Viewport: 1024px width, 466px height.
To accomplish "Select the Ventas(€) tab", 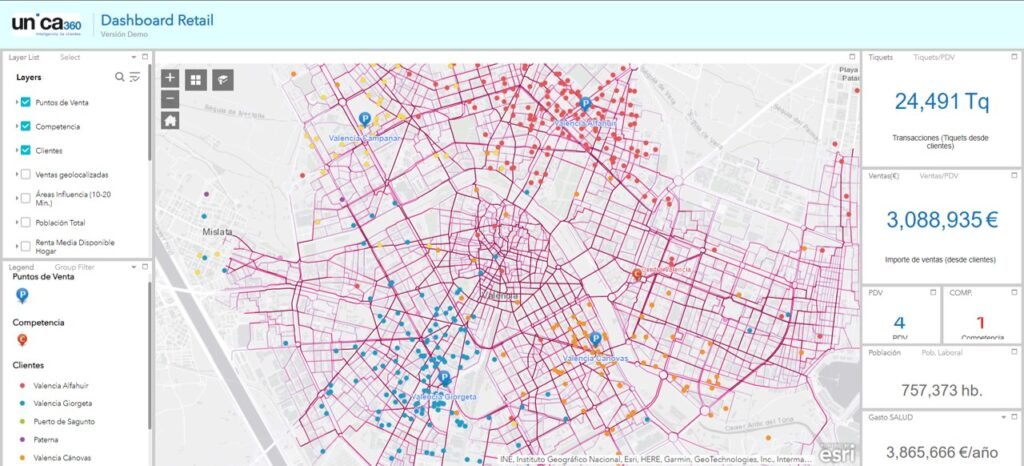I will click(x=884, y=176).
